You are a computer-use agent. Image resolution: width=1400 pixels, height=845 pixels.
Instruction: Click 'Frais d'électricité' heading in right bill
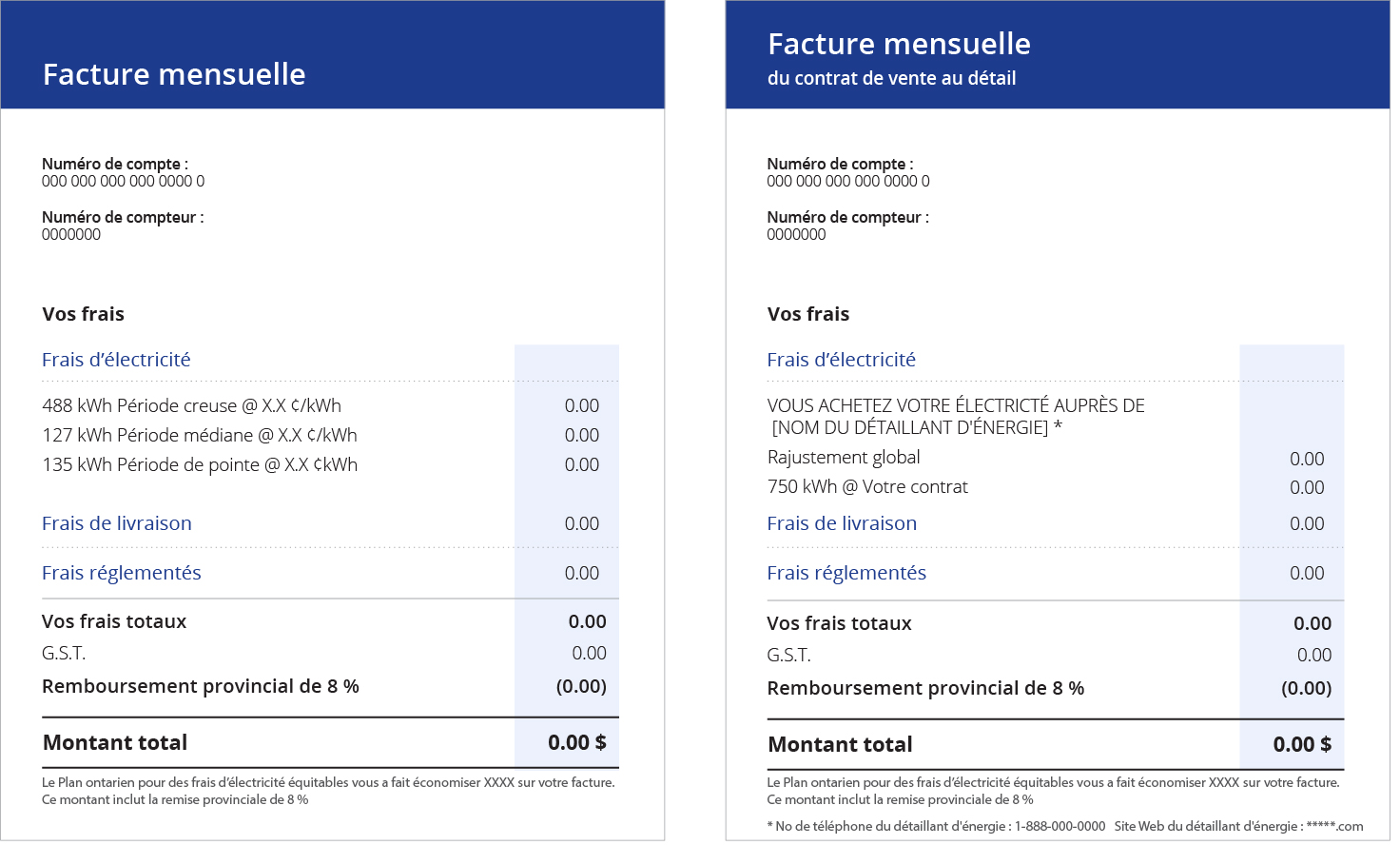(x=841, y=360)
